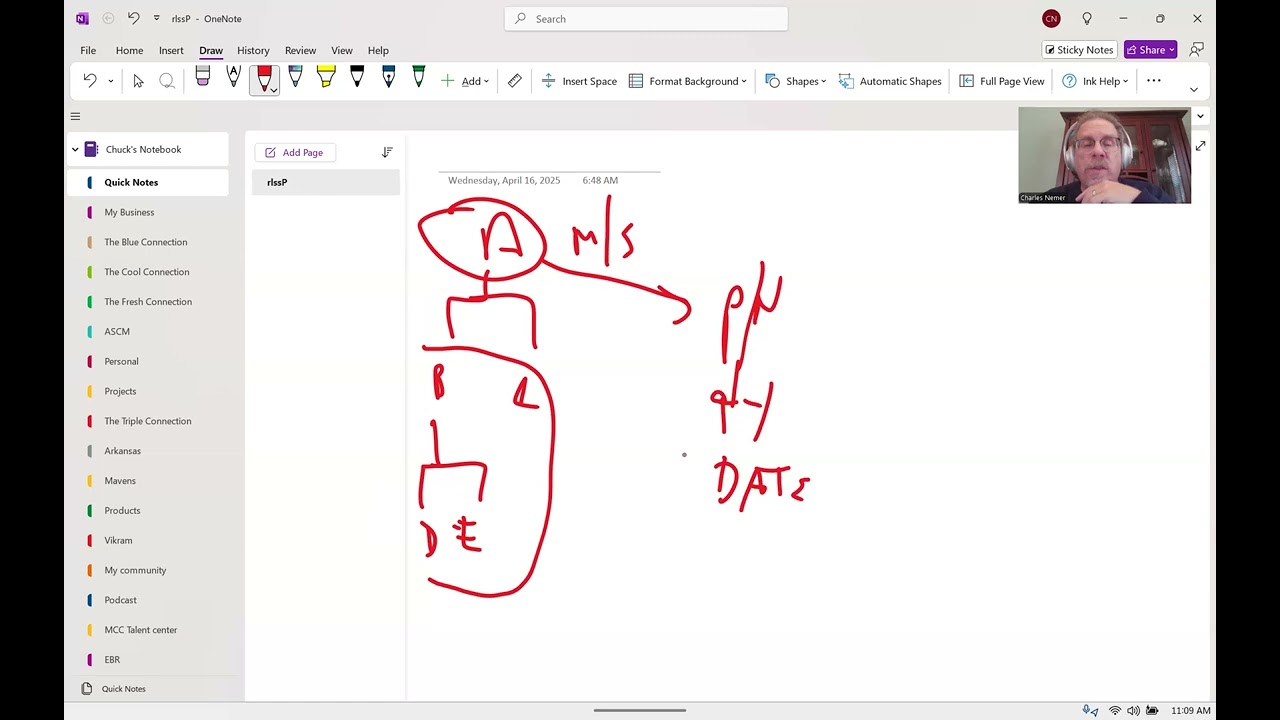The height and width of the screenshot is (720, 1280).
Task: Open the Undo dropdown arrow in the ribbon
Action: pos(111,81)
